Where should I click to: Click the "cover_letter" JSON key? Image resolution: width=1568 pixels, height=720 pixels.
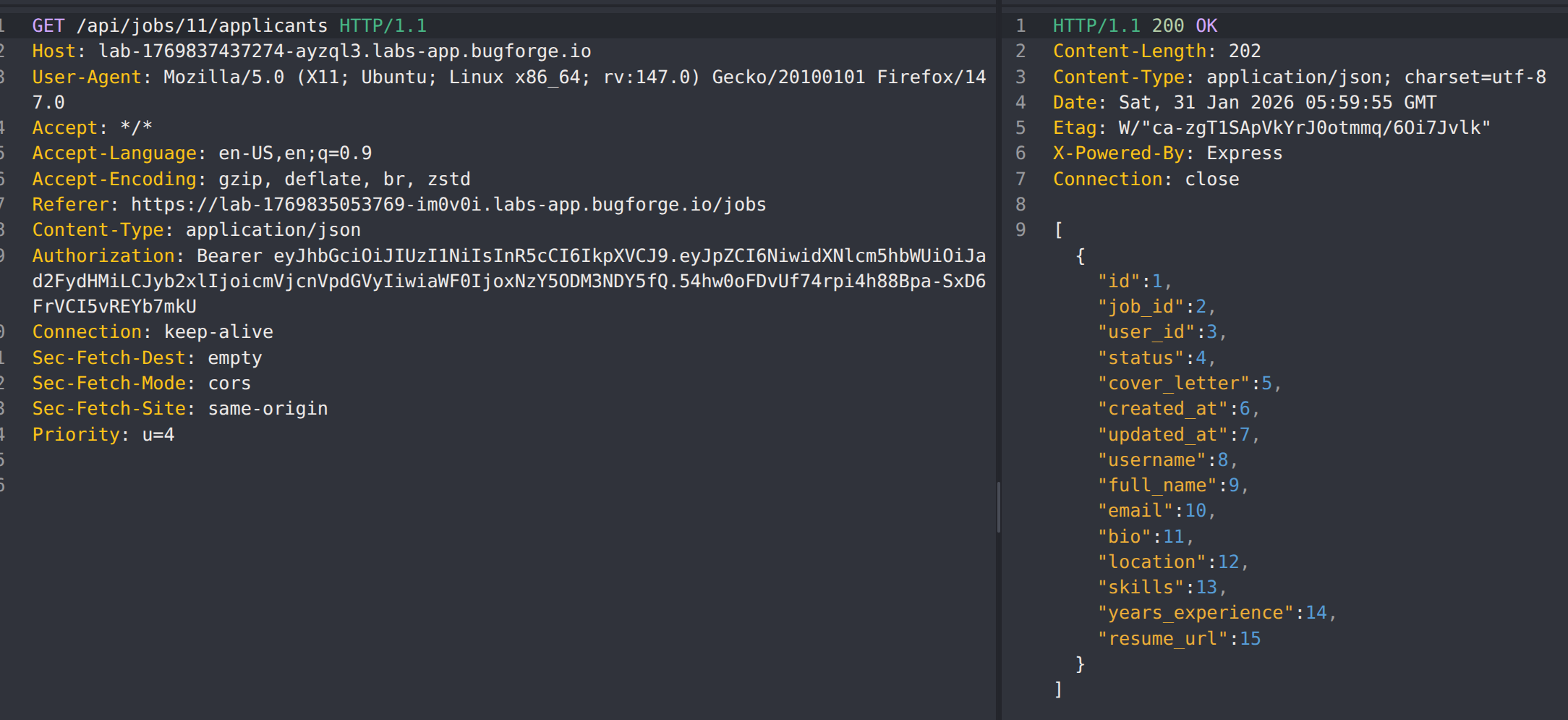click(x=1173, y=384)
